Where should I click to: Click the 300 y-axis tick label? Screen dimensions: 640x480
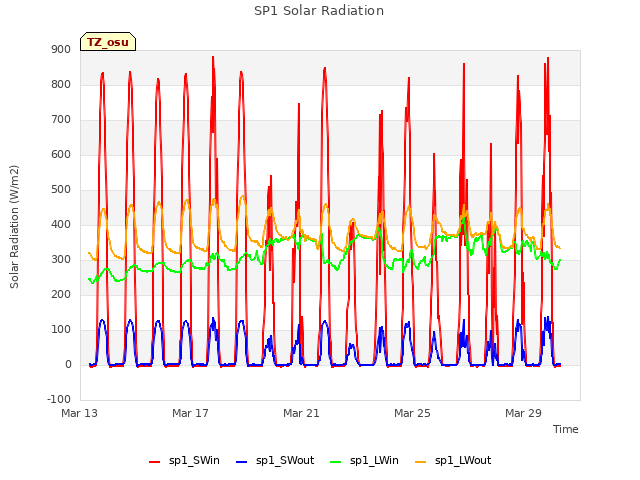click(61, 260)
